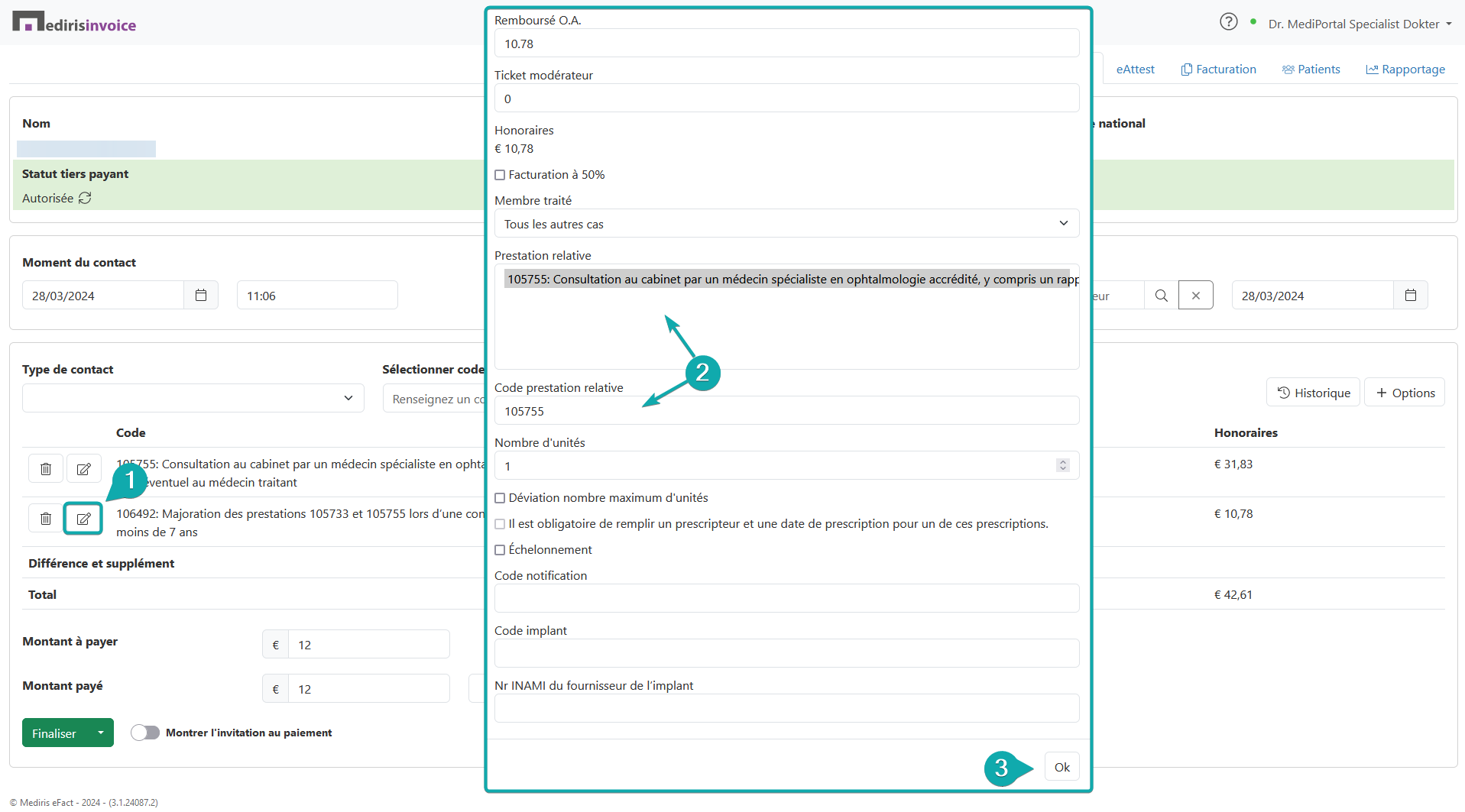
Task: Go to Patients menu
Action: pos(1311,69)
